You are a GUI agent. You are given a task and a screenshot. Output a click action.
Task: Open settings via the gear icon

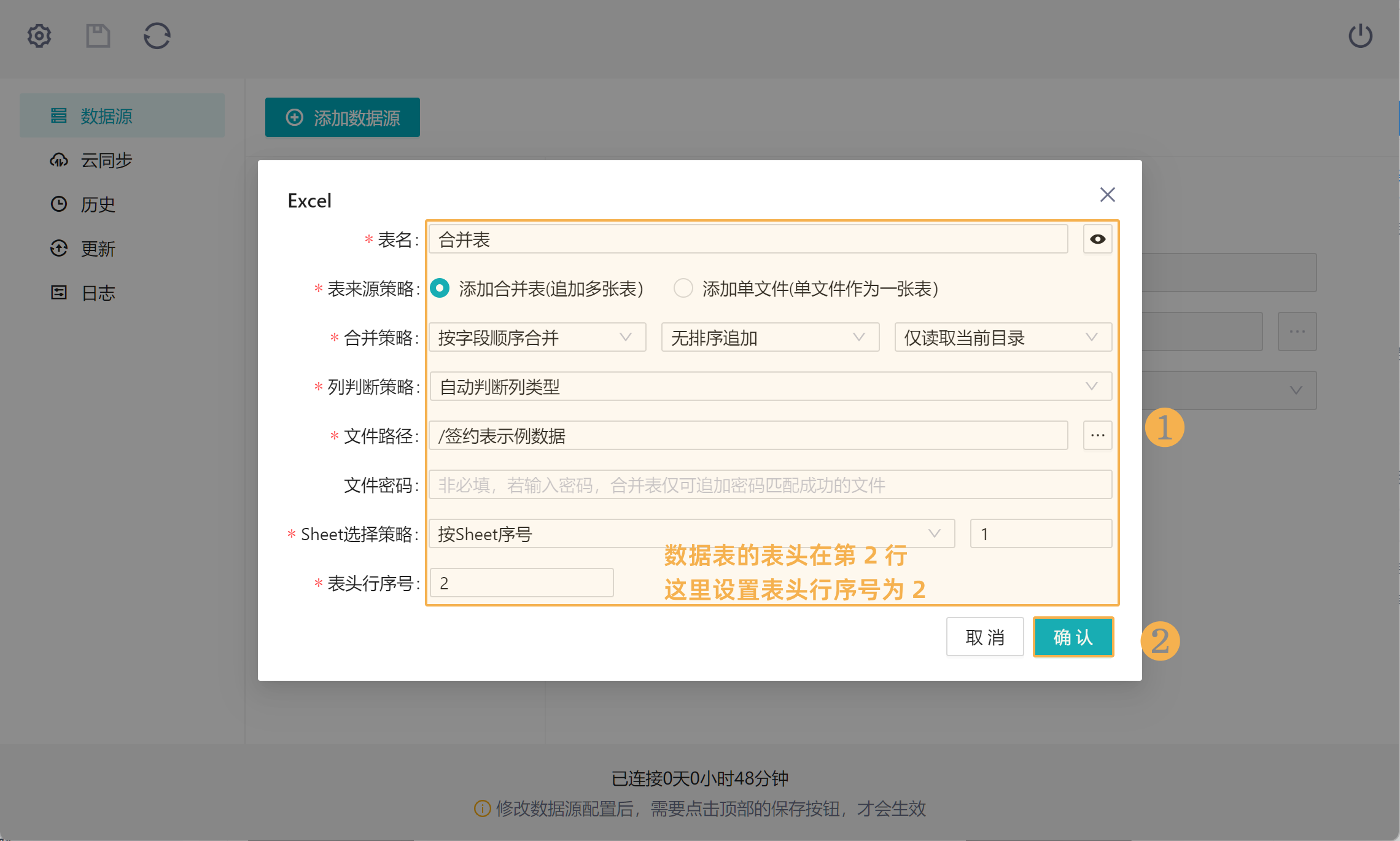[39, 36]
